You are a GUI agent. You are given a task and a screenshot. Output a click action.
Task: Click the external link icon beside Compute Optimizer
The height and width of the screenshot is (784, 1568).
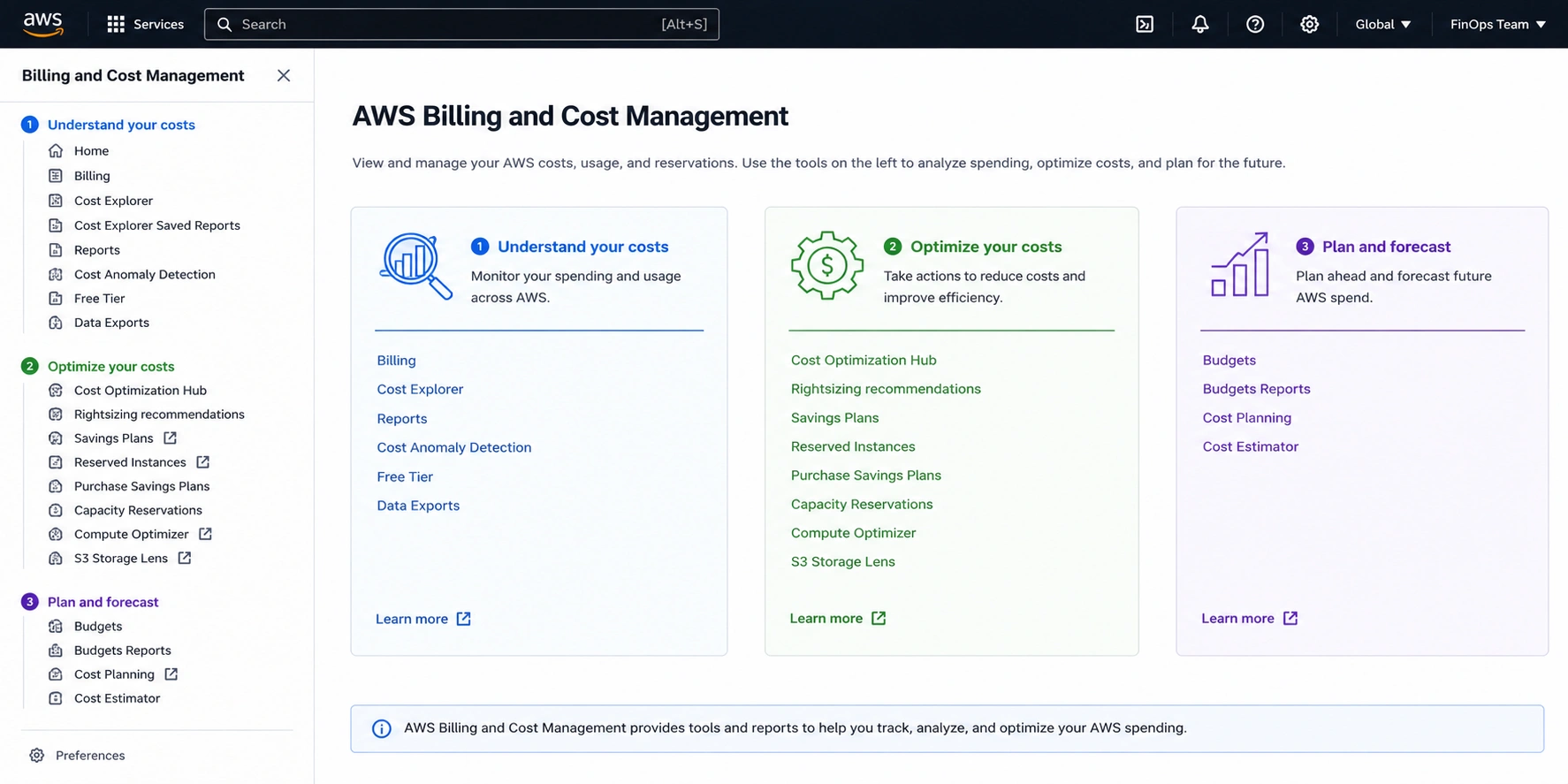pos(205,534)
